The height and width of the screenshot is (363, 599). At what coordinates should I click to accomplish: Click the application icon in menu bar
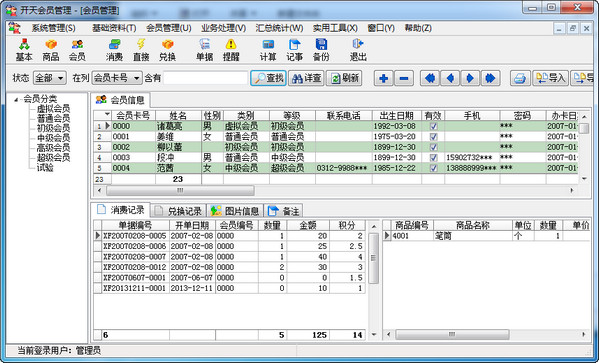[x=15, y=28]
